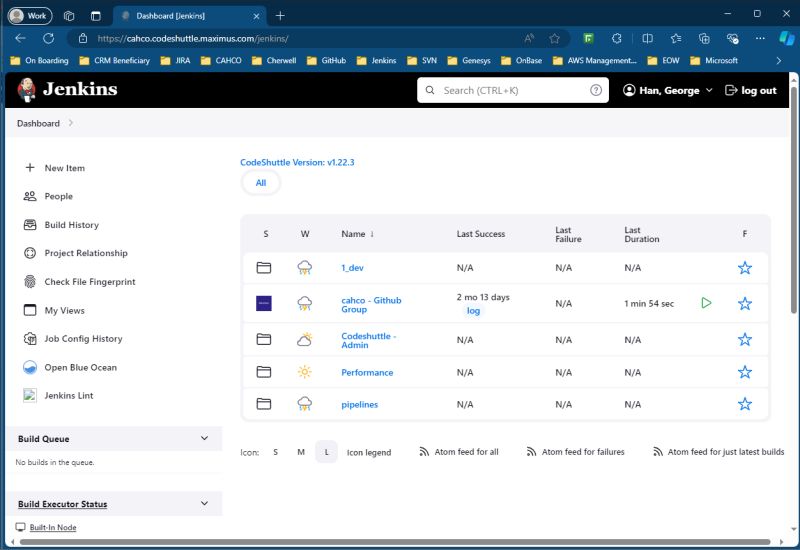Viewport: 800px width, 550px height.
Task: Open Han, George user dropdown arrow
Action: [709, 90]
